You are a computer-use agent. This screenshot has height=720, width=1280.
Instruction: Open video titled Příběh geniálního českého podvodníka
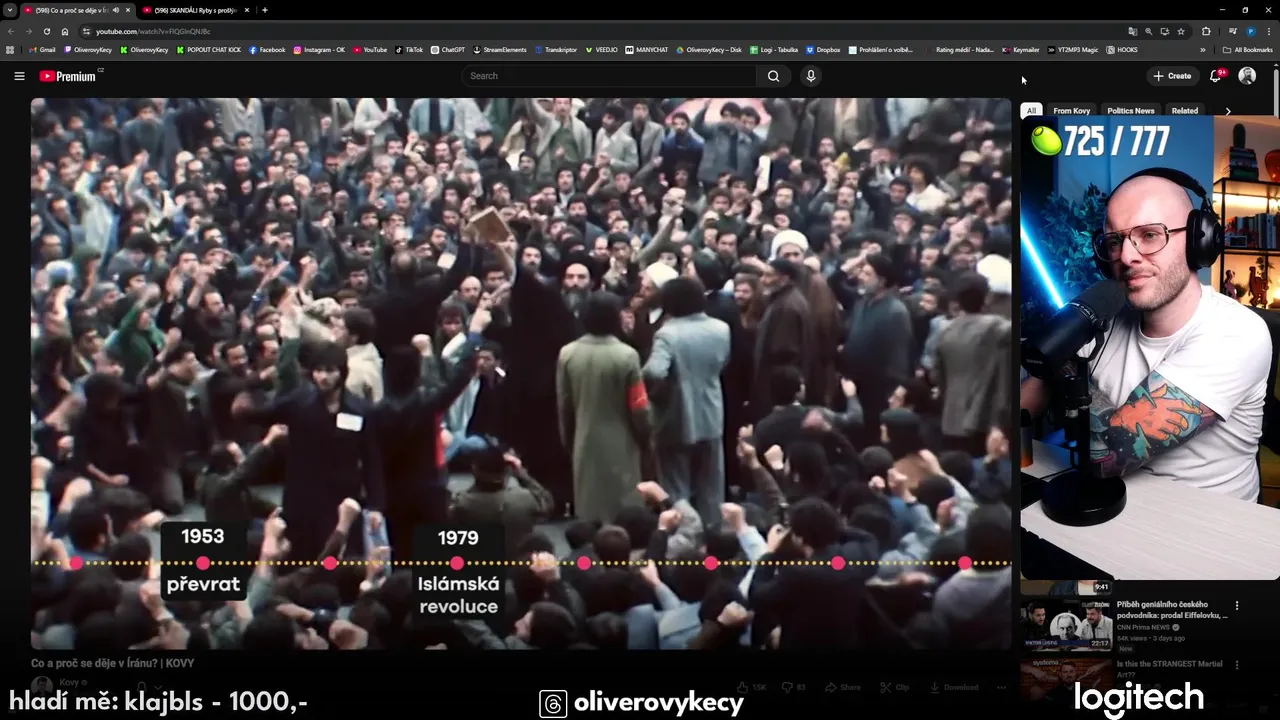point(1172,610)
